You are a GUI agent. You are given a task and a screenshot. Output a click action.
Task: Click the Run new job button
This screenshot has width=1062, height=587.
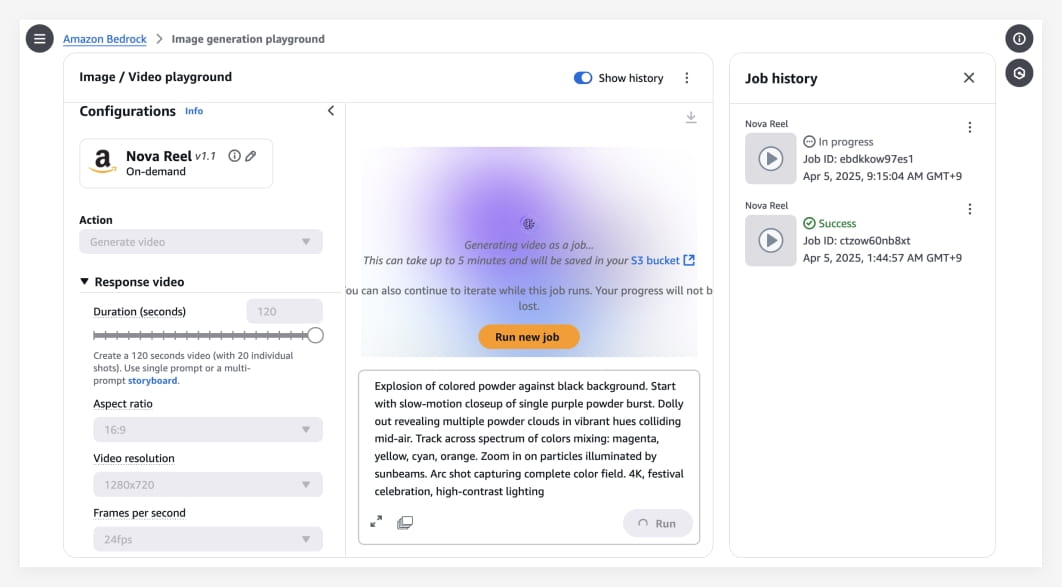tap(528, 336)
